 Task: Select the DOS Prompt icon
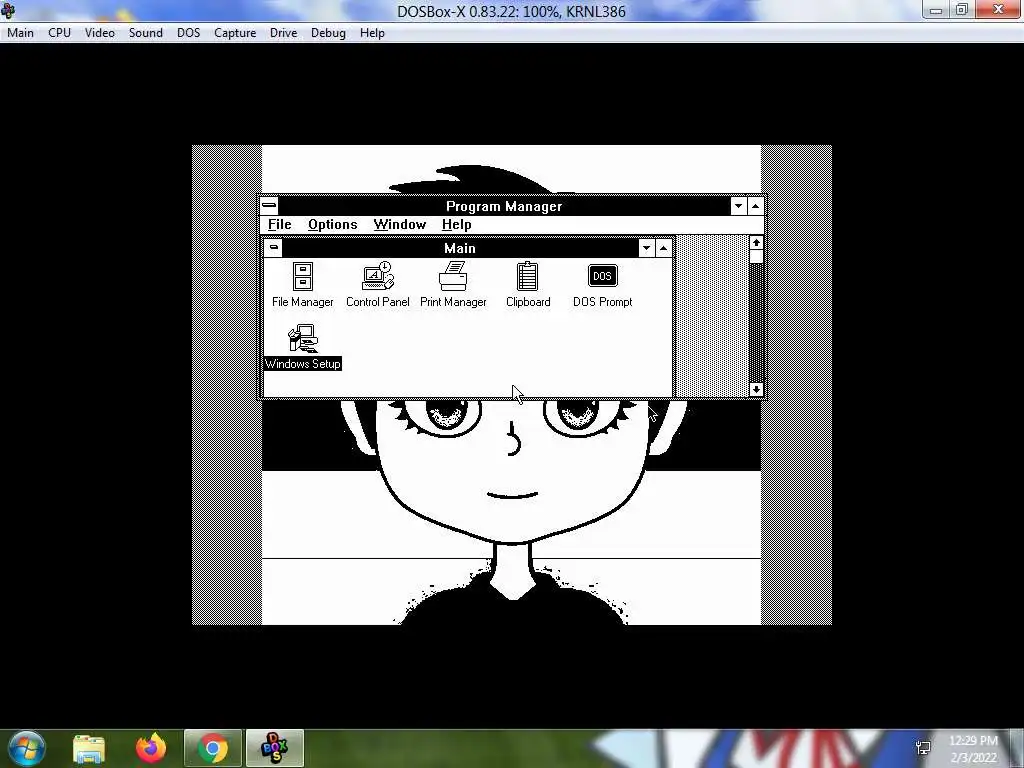pyautogui.click(x=602, y=285)
